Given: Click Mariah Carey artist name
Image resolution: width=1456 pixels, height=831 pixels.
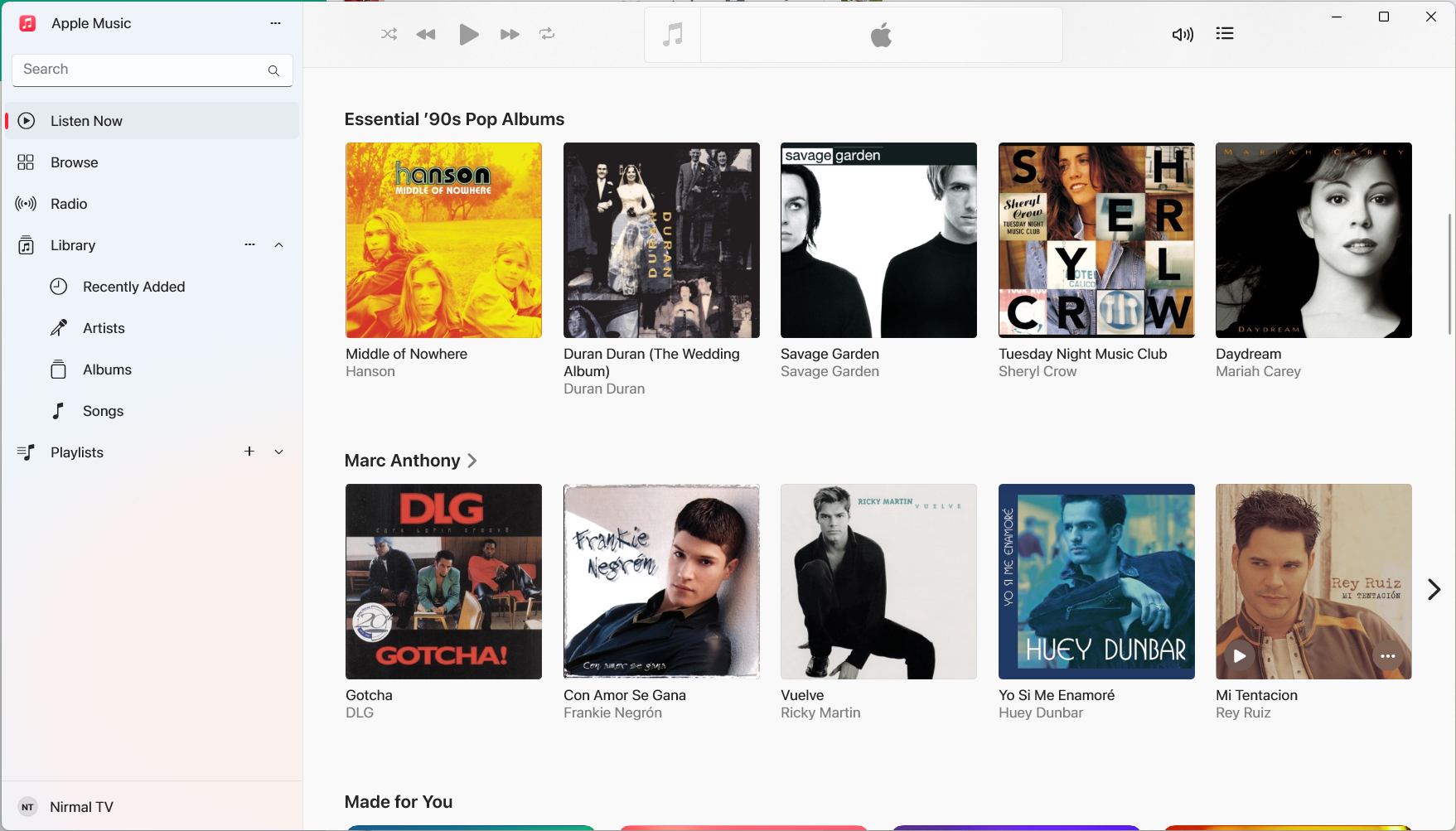Looking at the screenshot, I should click(x=1258, y=372).
